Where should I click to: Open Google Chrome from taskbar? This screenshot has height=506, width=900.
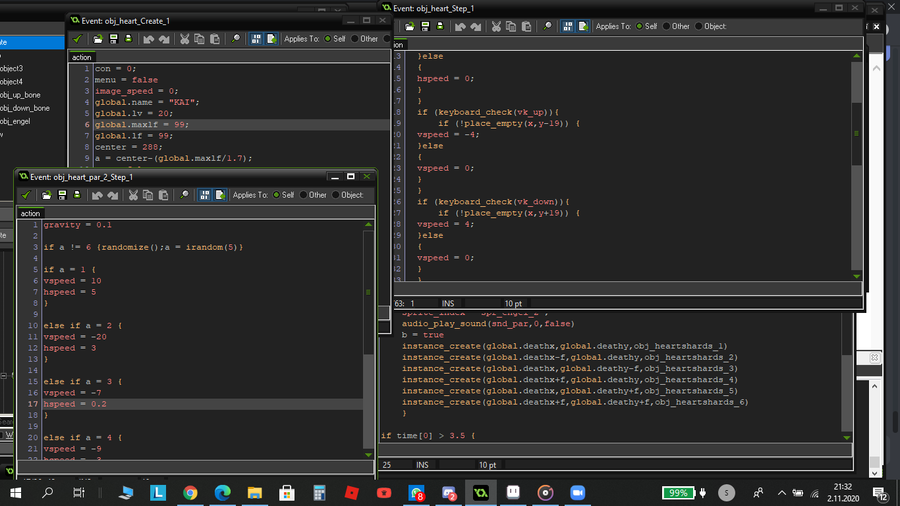(x=190, y=493)
